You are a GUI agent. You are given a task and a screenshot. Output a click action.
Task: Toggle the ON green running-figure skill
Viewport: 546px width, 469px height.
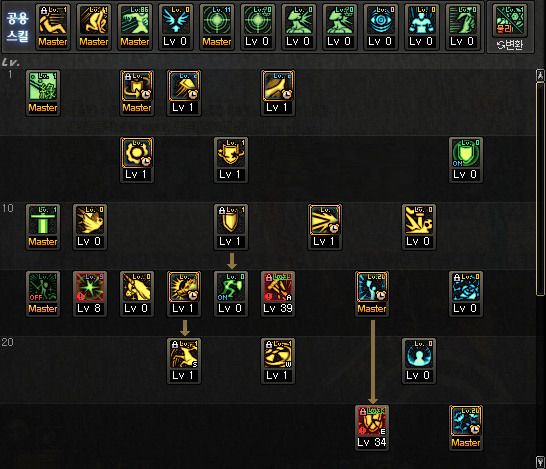tap(231, 294)
